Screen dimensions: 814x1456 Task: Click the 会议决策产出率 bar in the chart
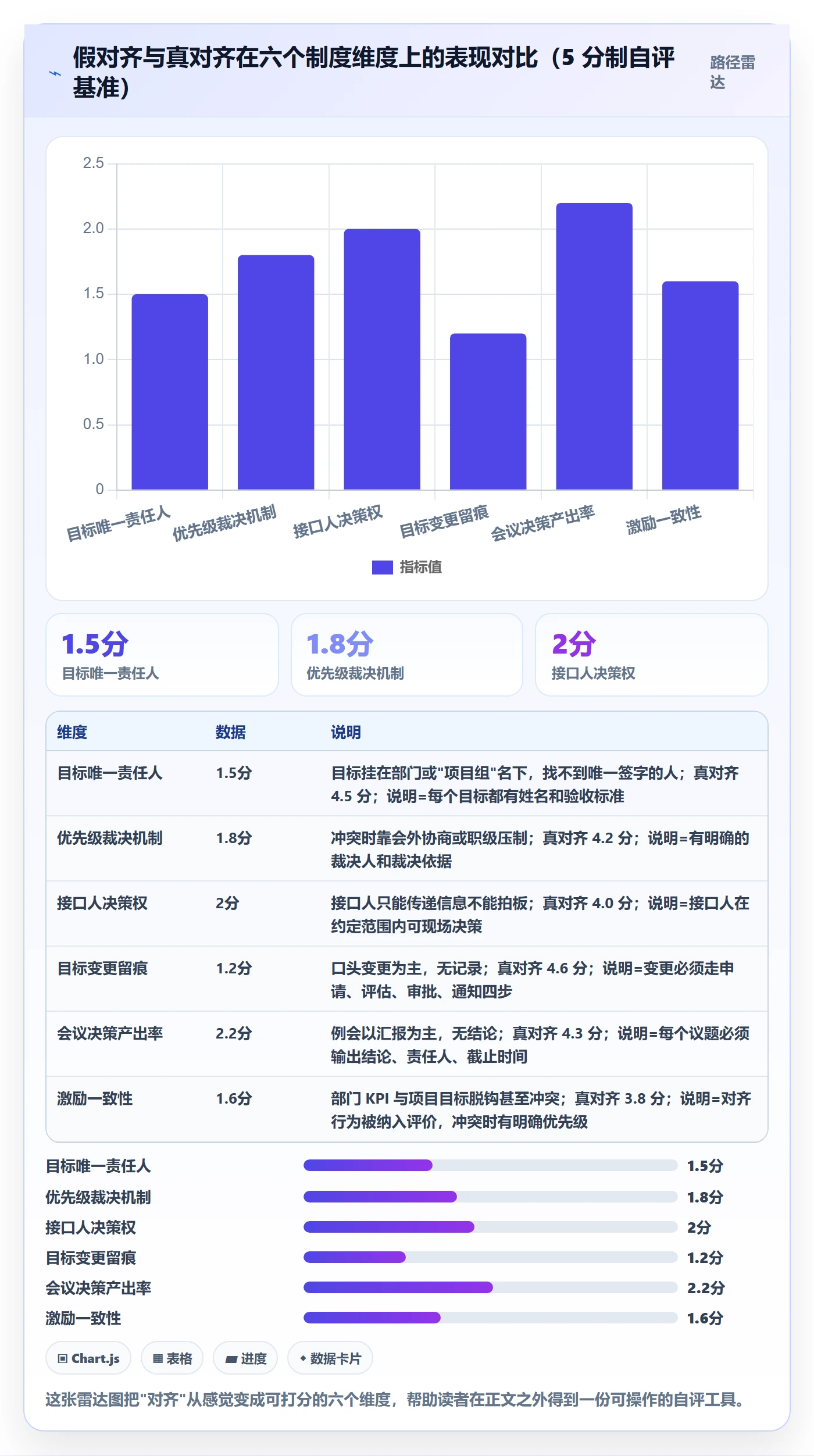click(x=594, y=346)
